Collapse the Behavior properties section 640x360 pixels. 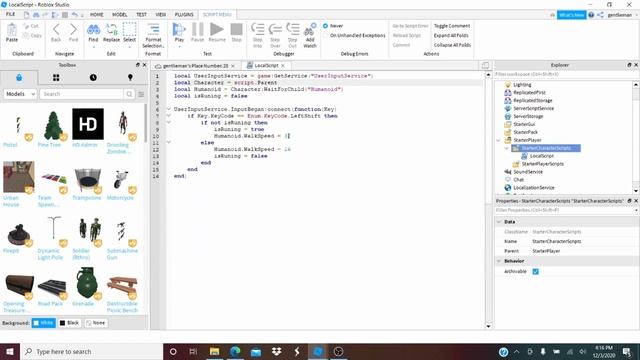tap(499, 261)
